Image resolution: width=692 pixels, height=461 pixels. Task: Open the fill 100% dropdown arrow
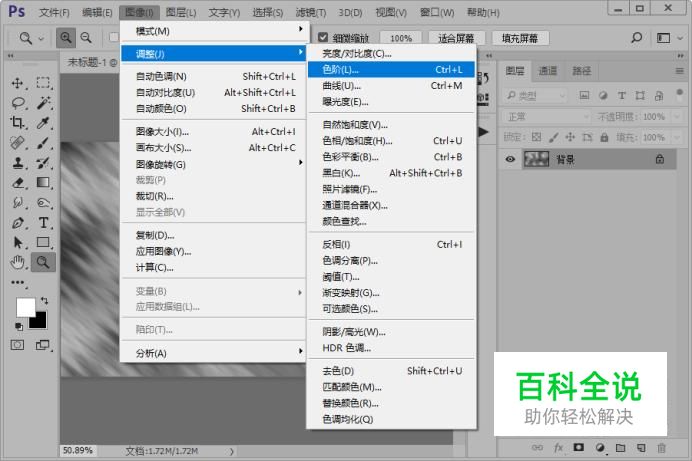point(677,137)
